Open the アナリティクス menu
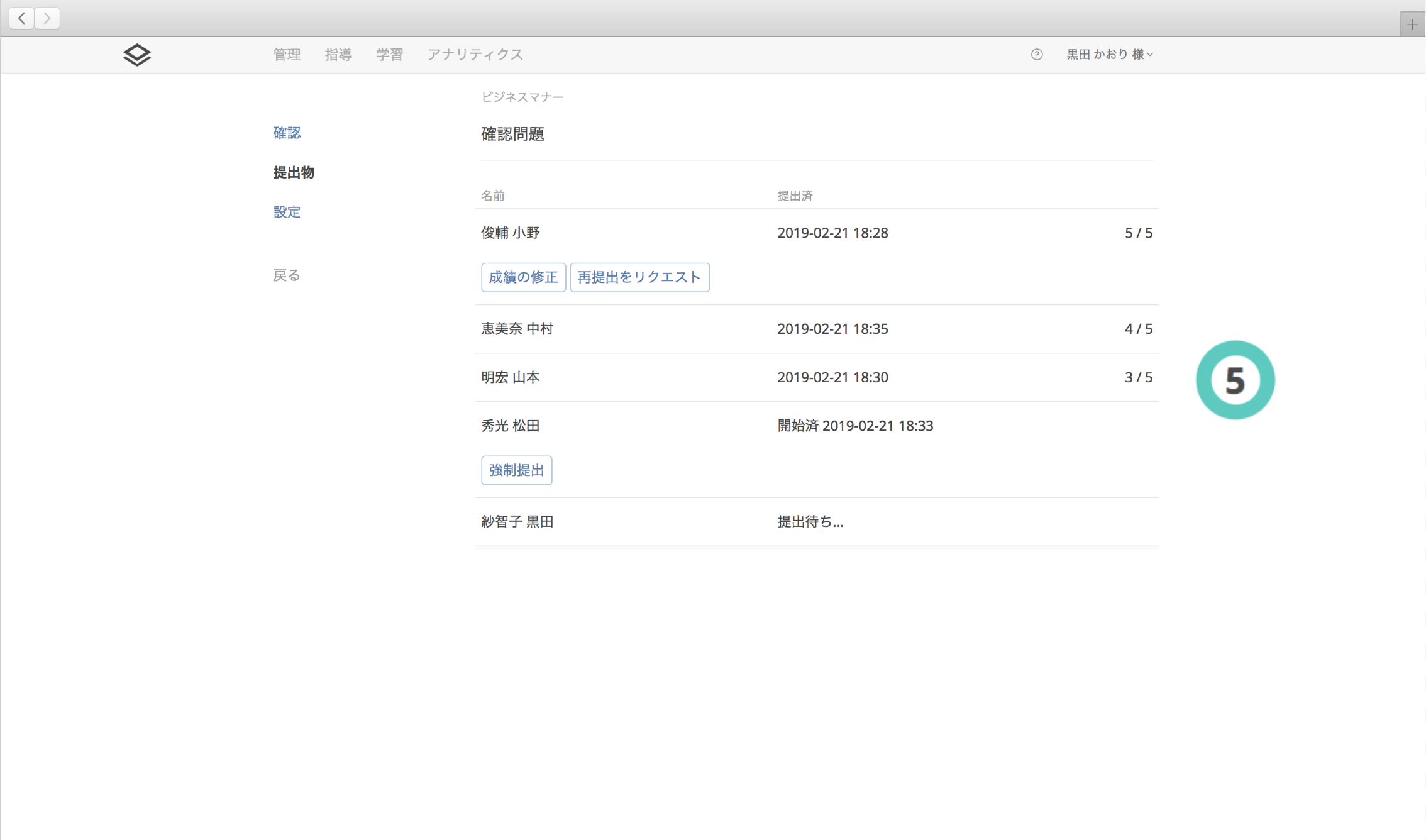This screenshot has width=1426, height=840. coord(475,55)
